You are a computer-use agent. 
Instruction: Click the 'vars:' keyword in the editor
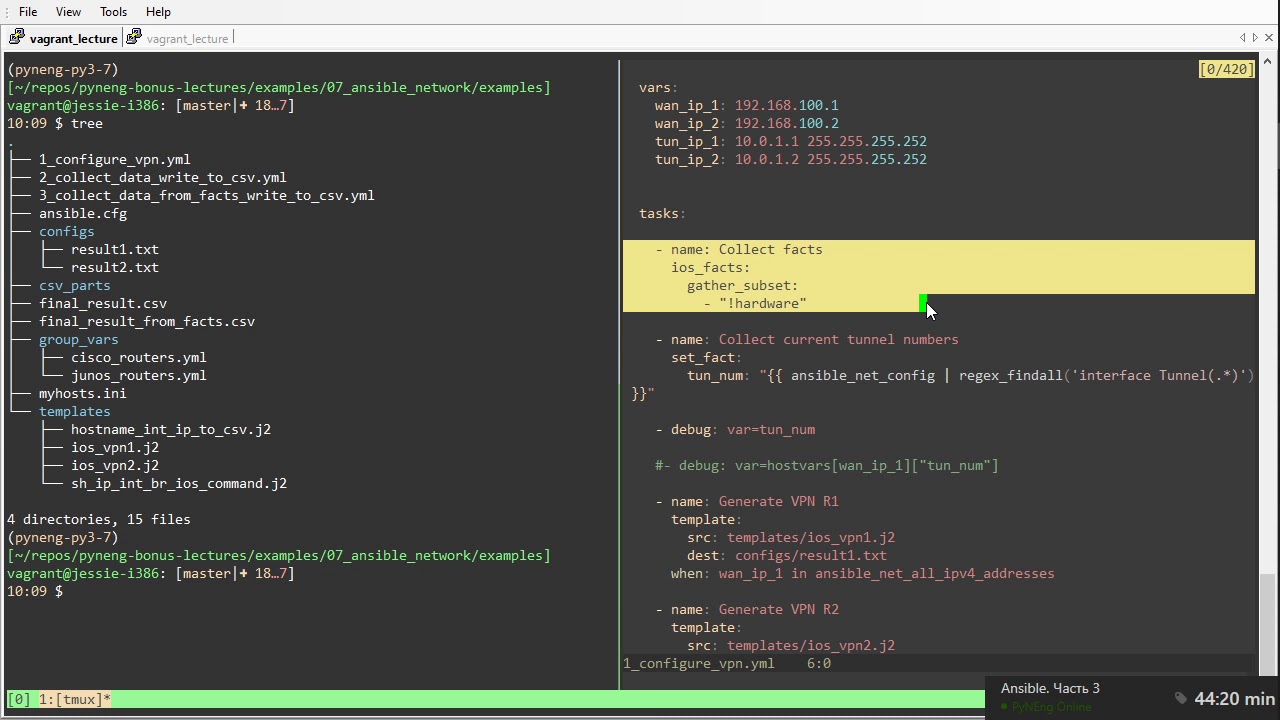tap(658, 87)
